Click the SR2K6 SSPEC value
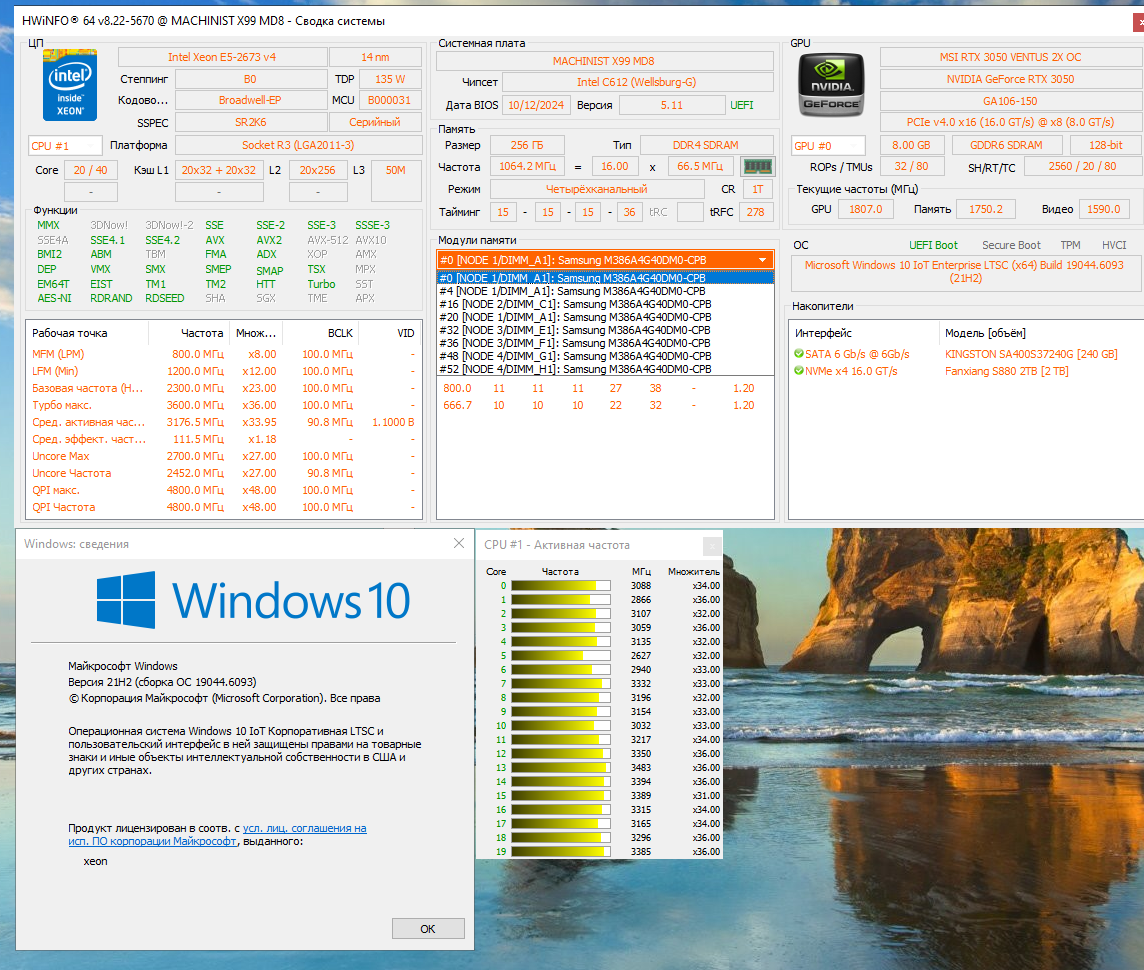 pos(250,122)
